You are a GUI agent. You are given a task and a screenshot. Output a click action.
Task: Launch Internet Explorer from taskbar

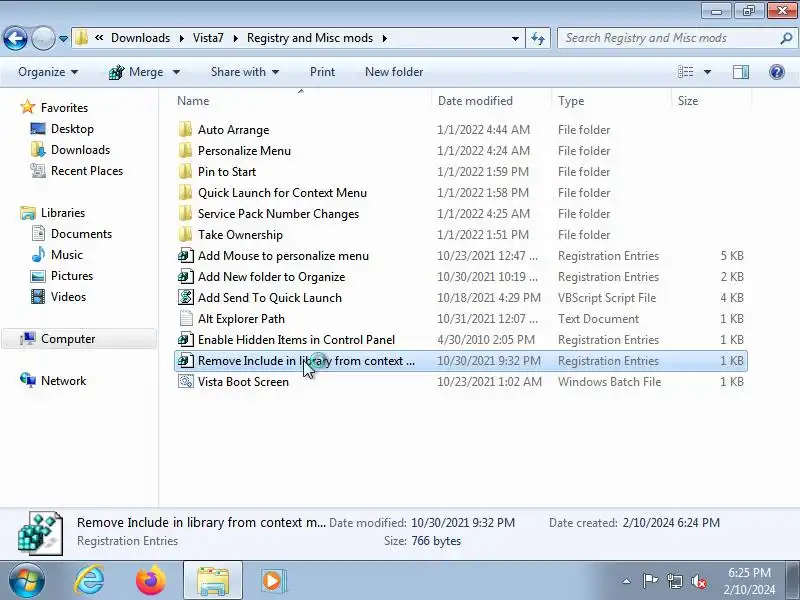89,581
